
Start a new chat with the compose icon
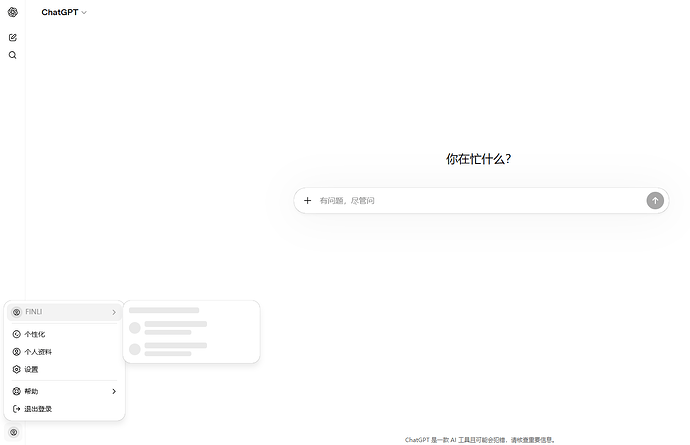13,37
